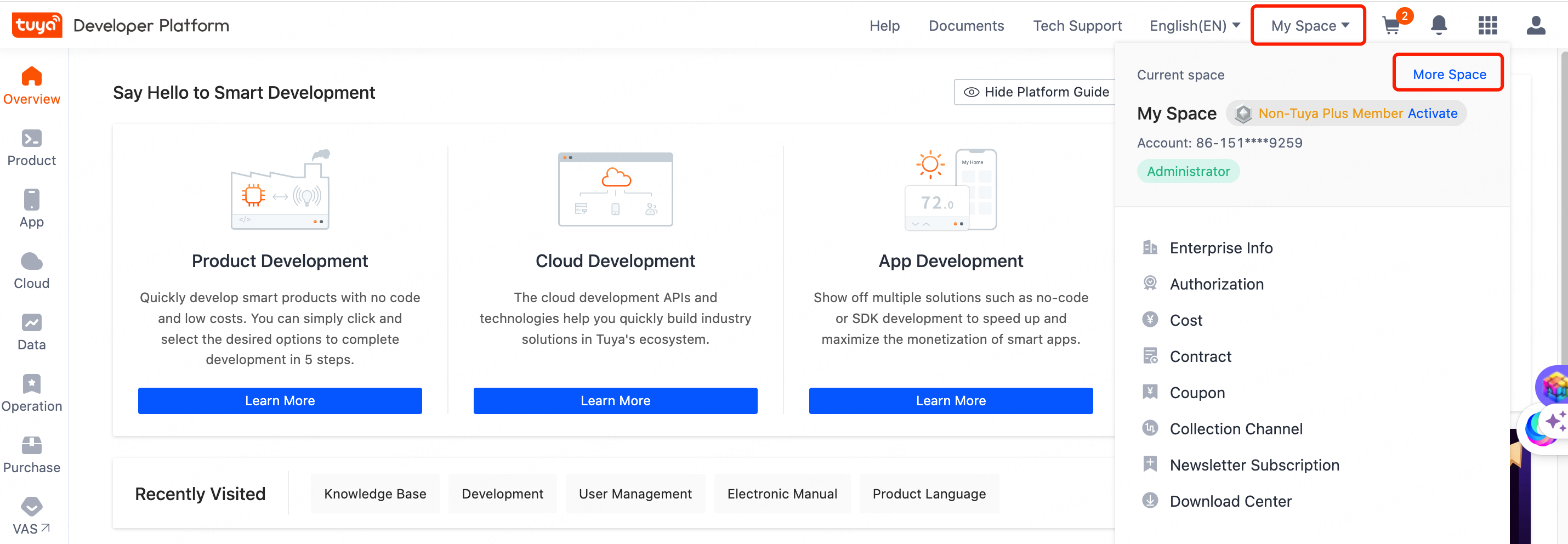Learn More about Product Development

280,401
